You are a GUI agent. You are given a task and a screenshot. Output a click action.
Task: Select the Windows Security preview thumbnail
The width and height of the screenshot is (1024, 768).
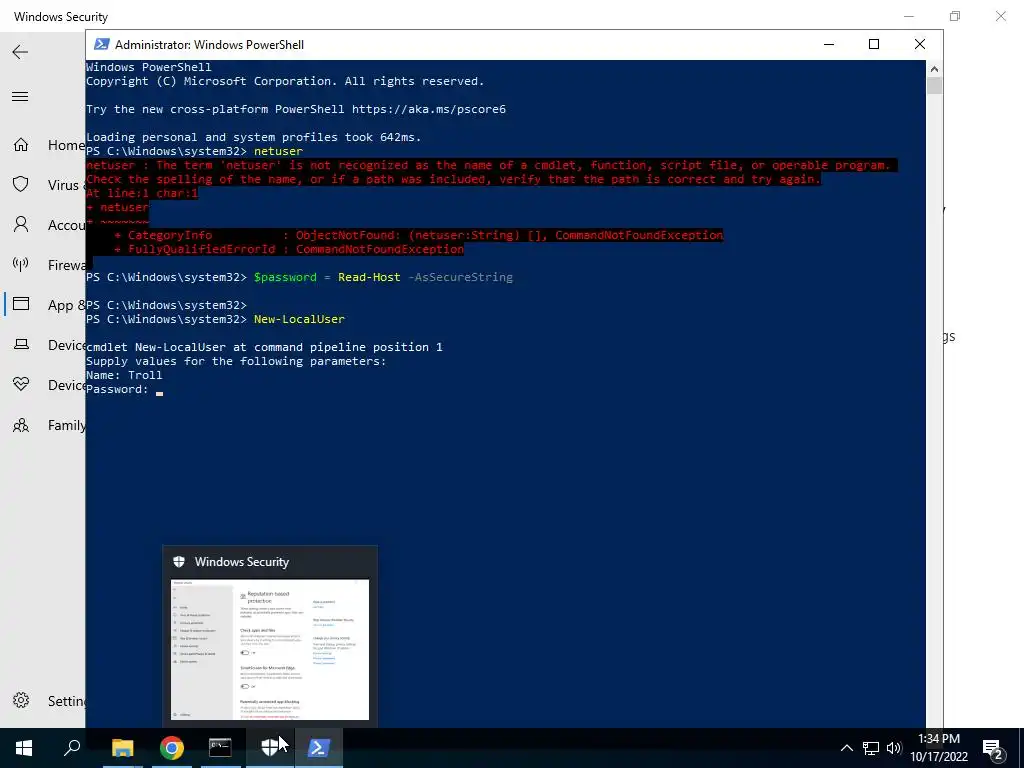point(270,649)
